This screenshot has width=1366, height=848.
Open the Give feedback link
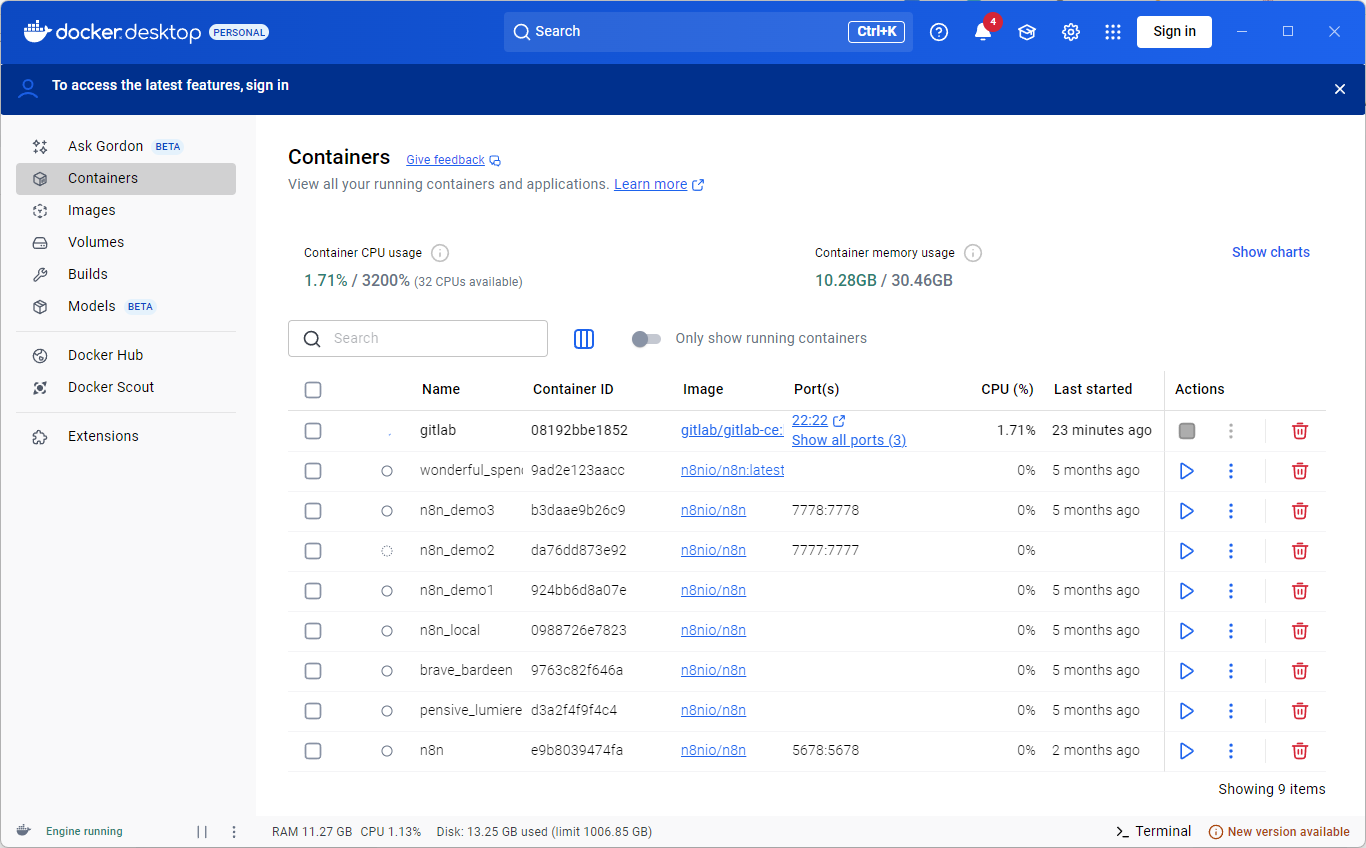click(x=453, y=160)
